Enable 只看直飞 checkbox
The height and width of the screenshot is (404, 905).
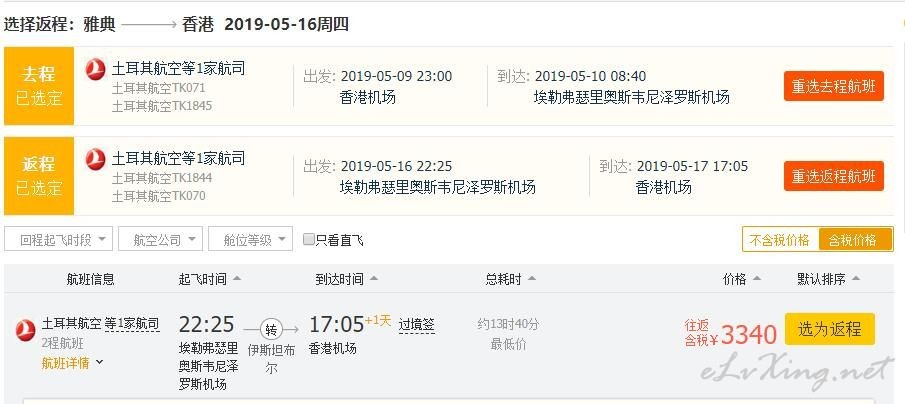[x=309, y=240]
